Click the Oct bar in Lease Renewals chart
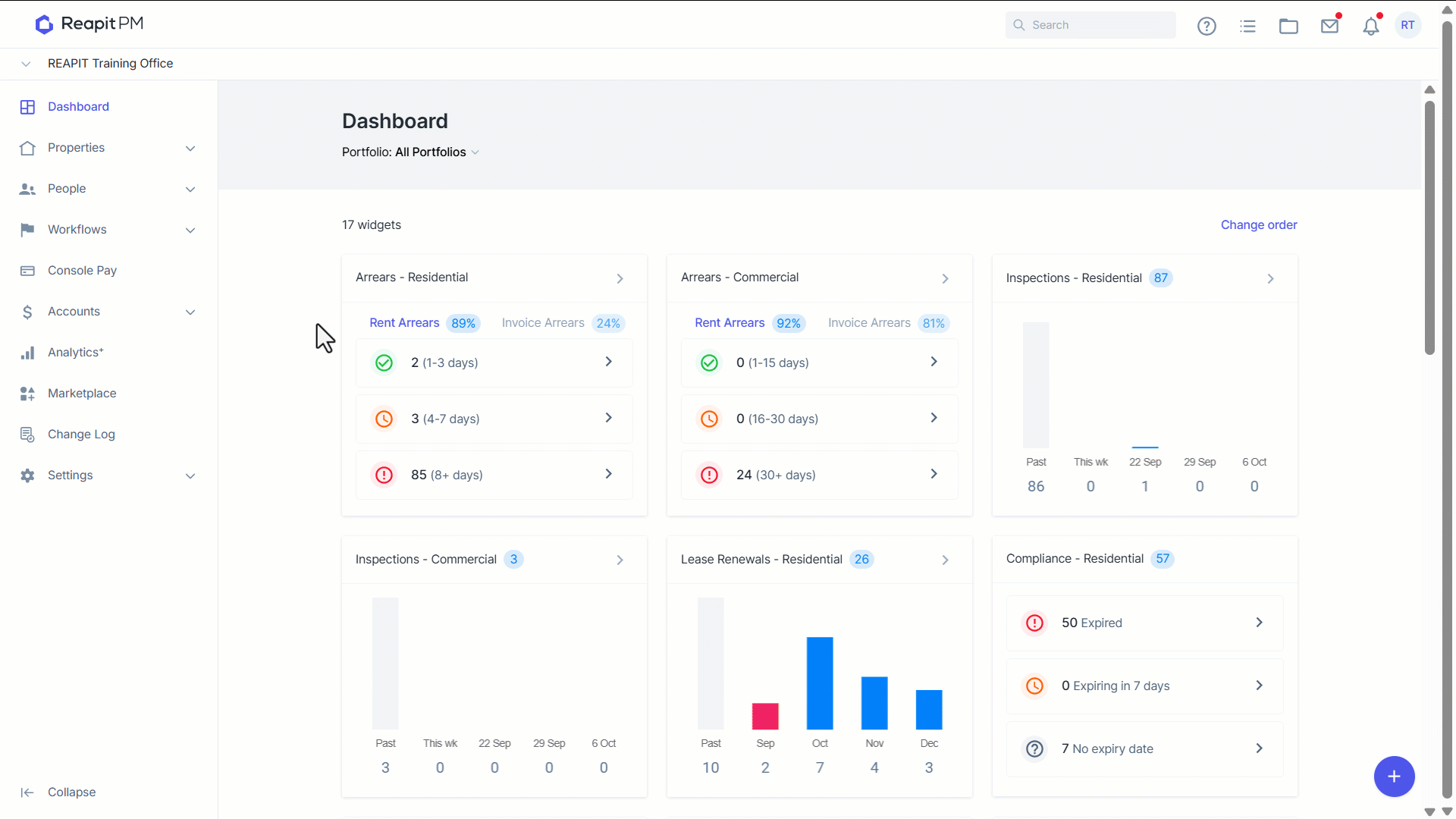Viewport: 1456px width, 819px height. (x=820, y=683)
